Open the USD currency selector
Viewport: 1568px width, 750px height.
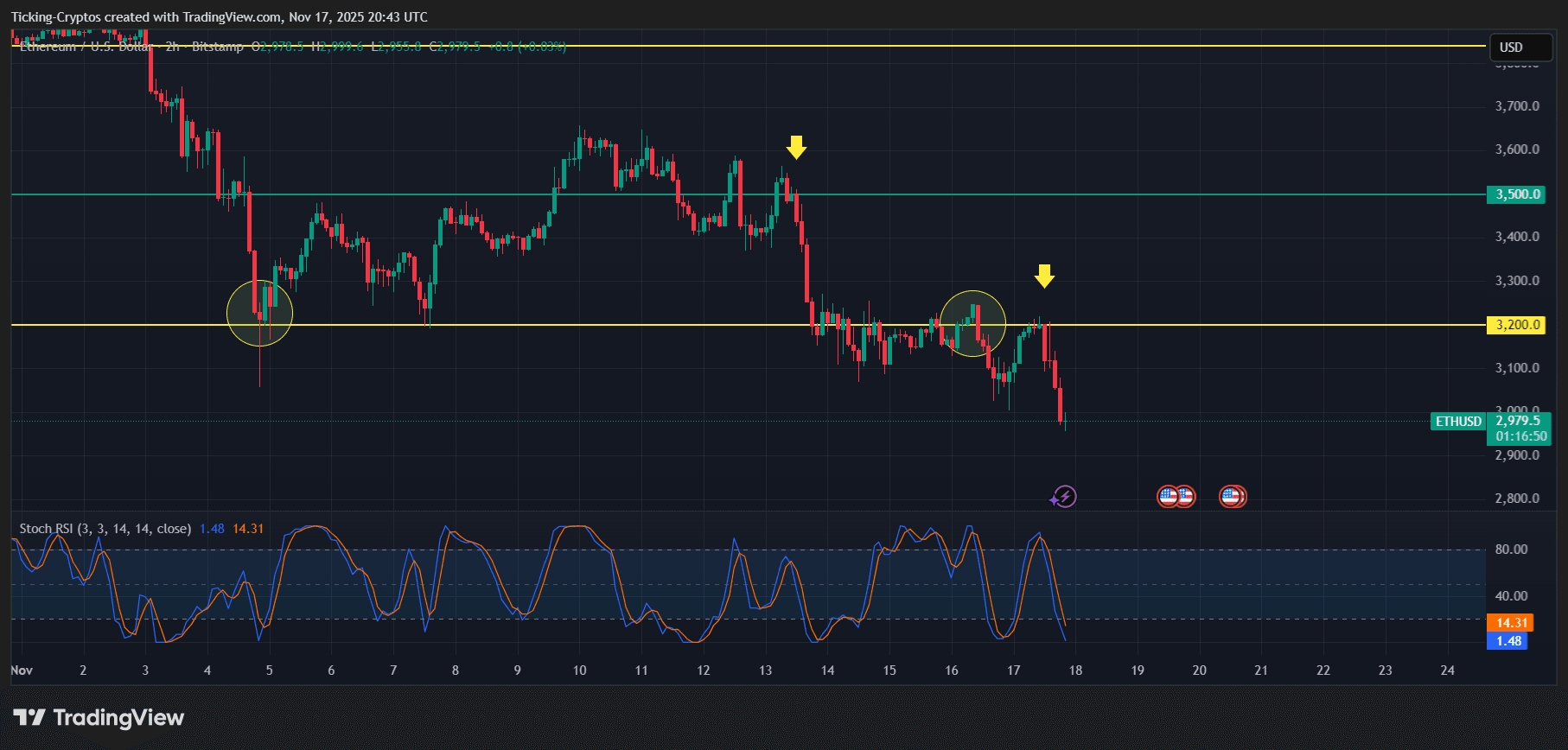pyautogui.click(x=1520, y=48)
